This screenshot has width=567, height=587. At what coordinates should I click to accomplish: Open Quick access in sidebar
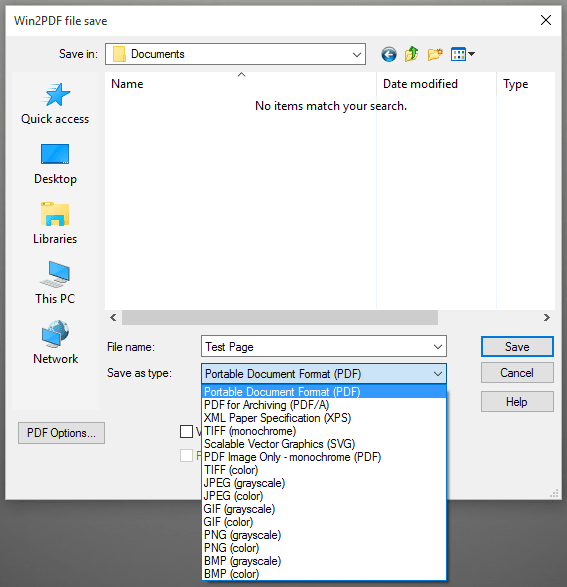coord(55,103)
